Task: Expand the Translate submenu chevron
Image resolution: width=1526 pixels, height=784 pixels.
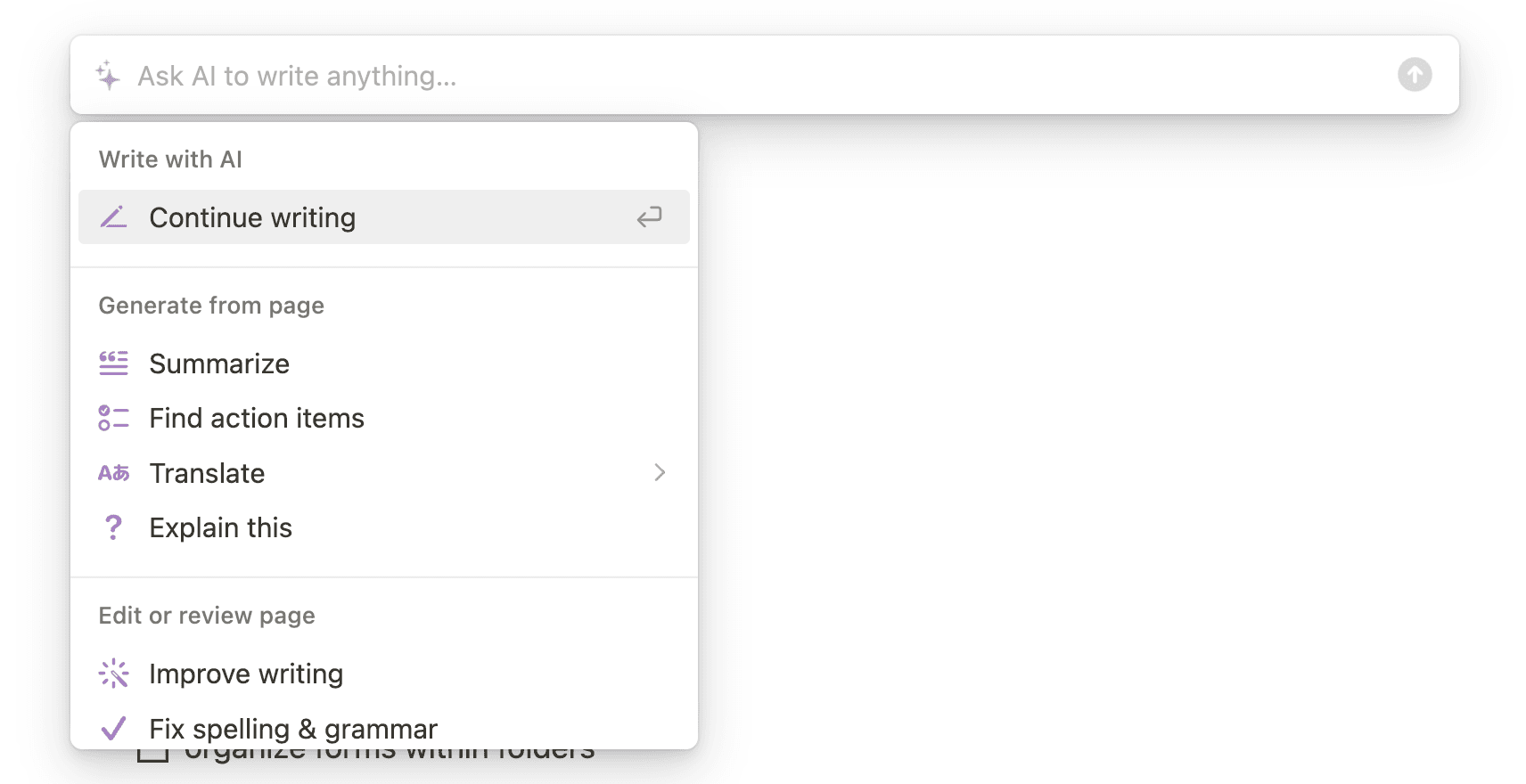Action: pos(660,472)
